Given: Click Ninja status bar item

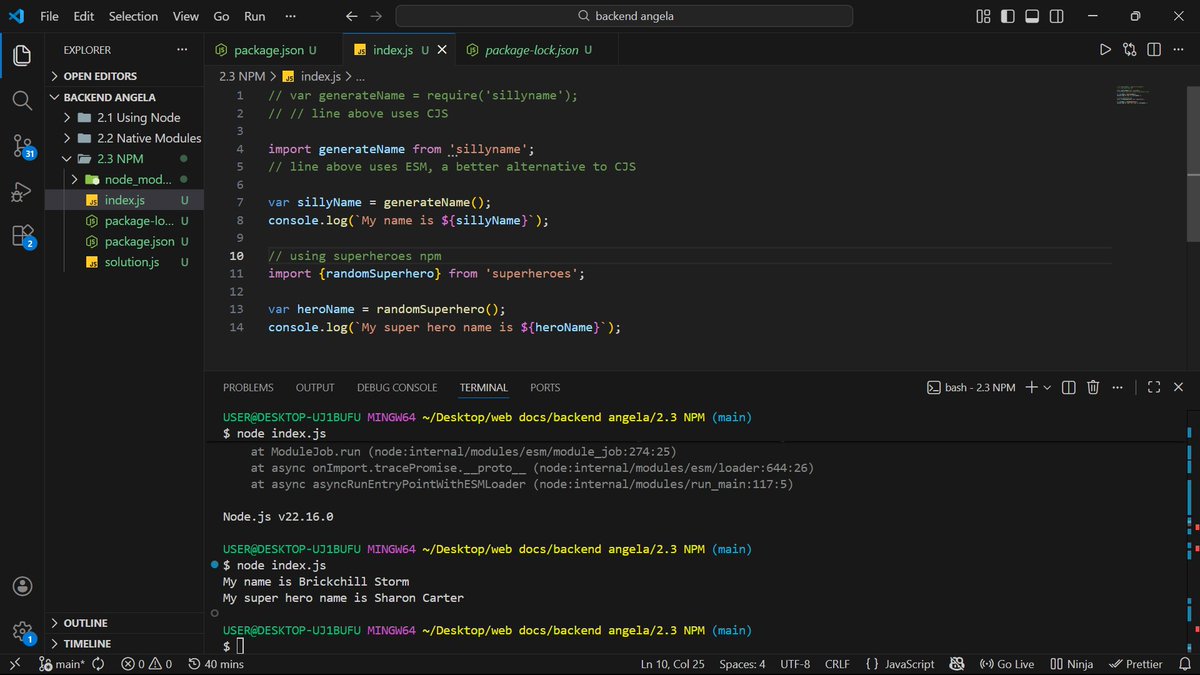Looking at the screenshot, I should pos(1070,664).
